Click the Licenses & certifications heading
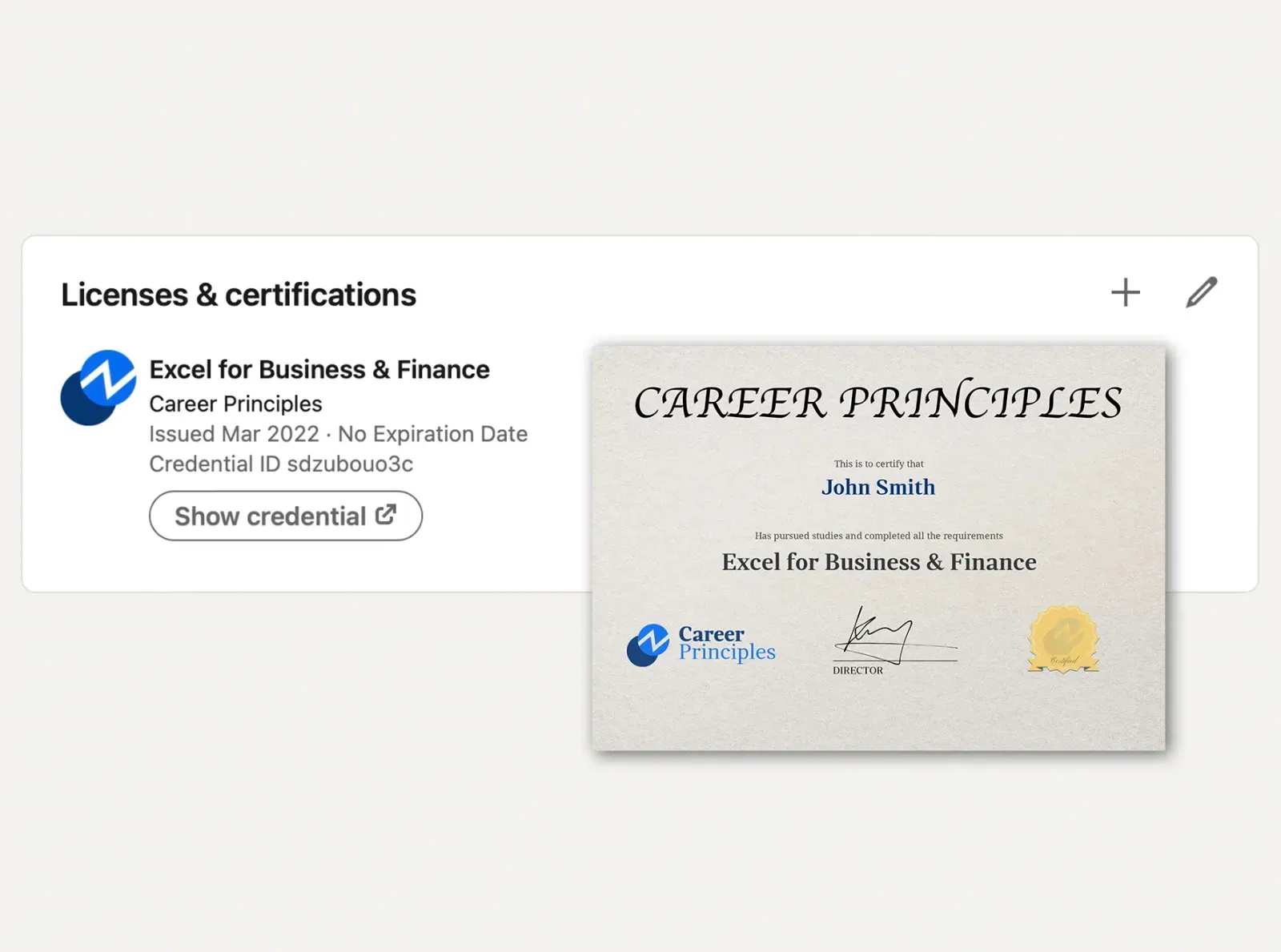Image resolution: width=1281 pixels, height=952 pixels. (x=239, y=295)
